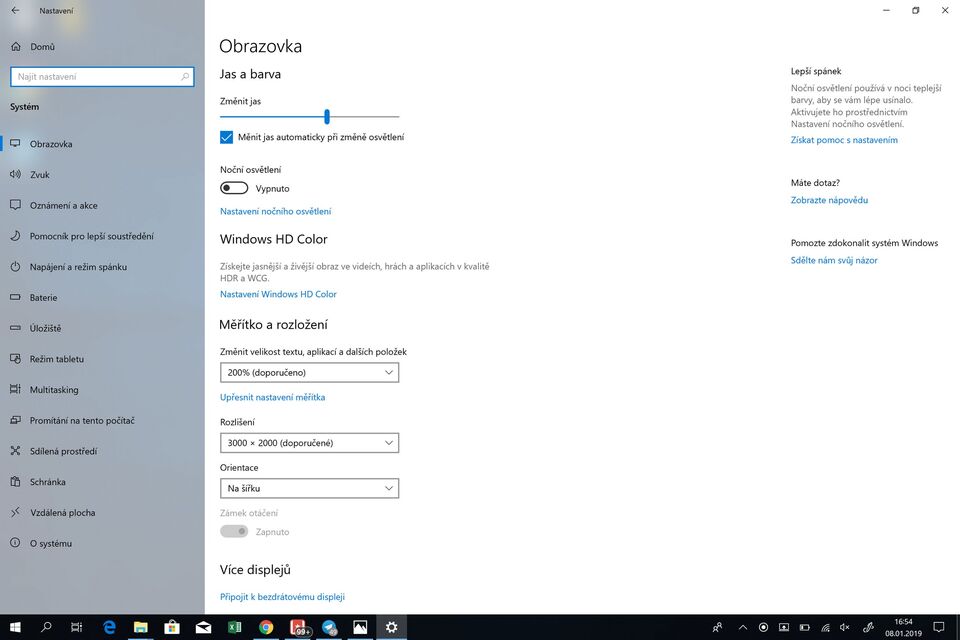
Task: Open the 200% scaling dropdown
Action: tap(309, 371)
